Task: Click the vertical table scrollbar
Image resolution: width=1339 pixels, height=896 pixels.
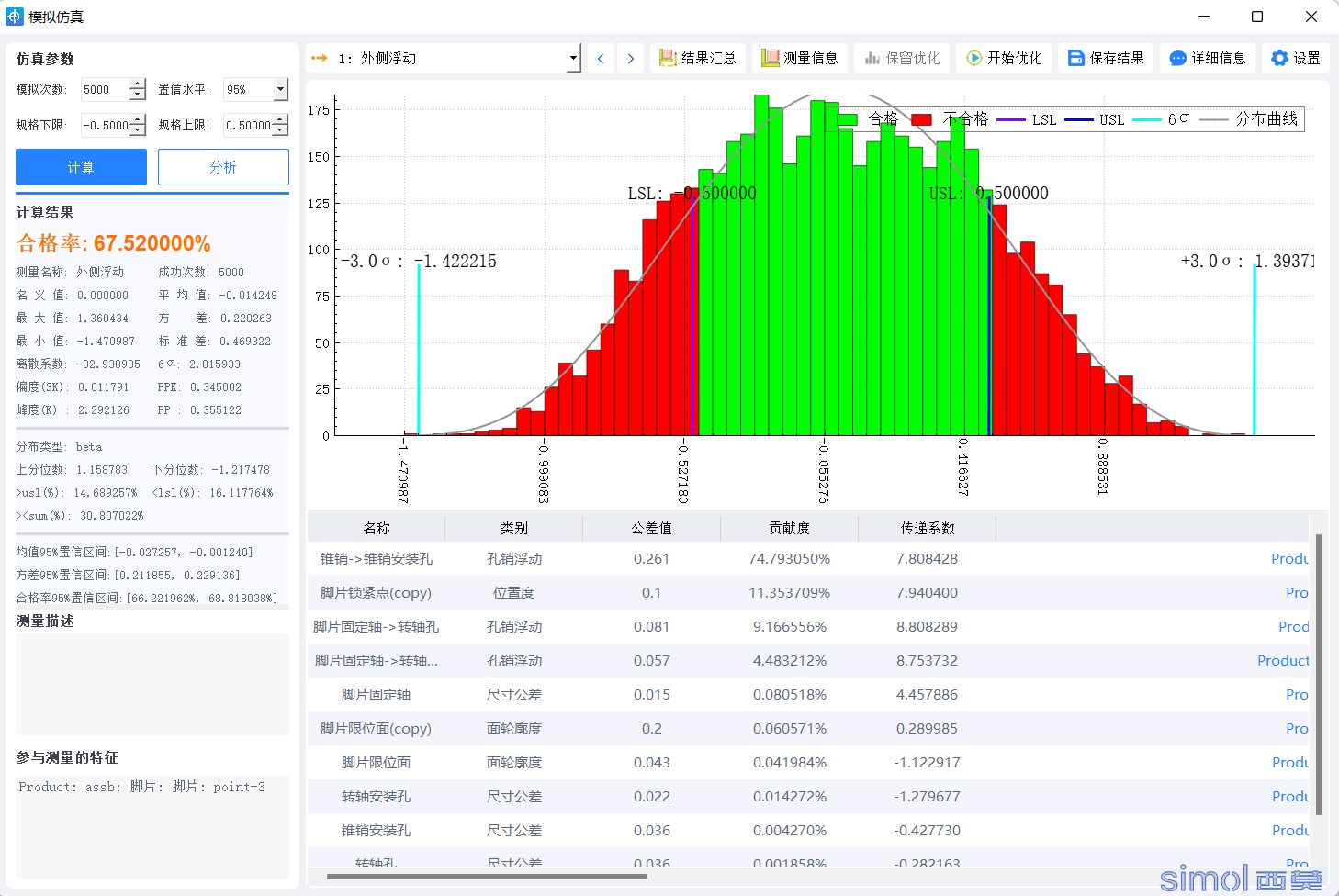Action: [1319, 675]
